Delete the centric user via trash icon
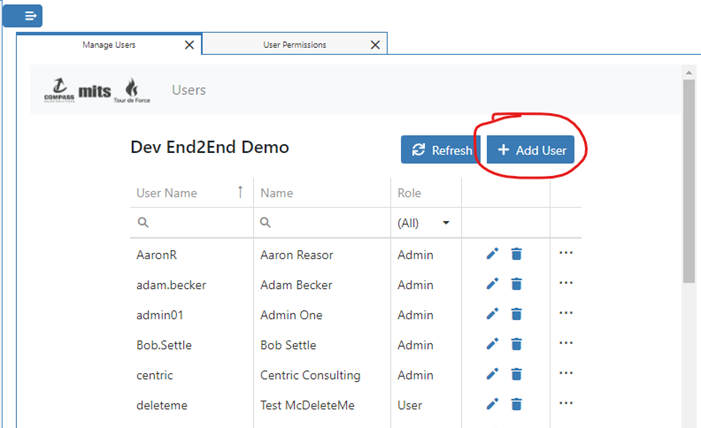 pyautogui.click(x=516, y=374)
